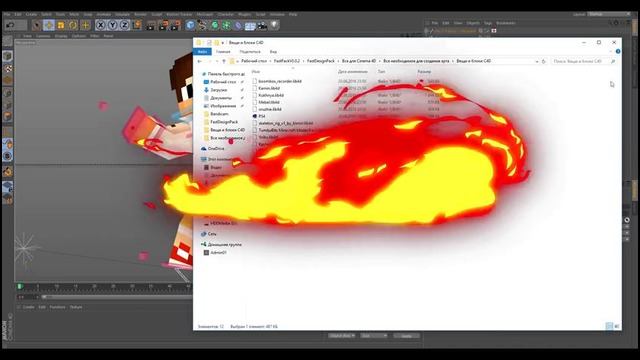Viewport: 640px width, 360px height.
Task: Toggle the Y axis lock
Action: 112,25
